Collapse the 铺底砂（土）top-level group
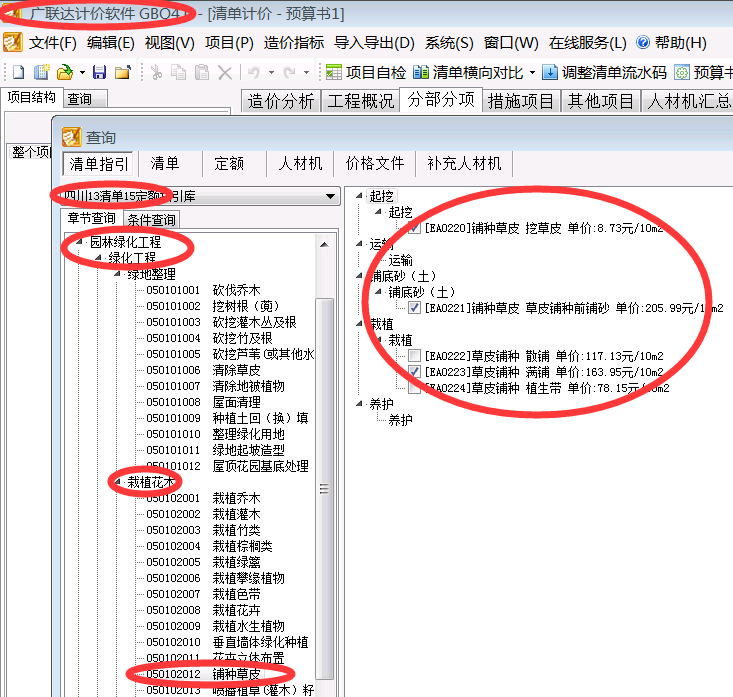This screenshot has width=733, height=697. [x=359, y=276]
